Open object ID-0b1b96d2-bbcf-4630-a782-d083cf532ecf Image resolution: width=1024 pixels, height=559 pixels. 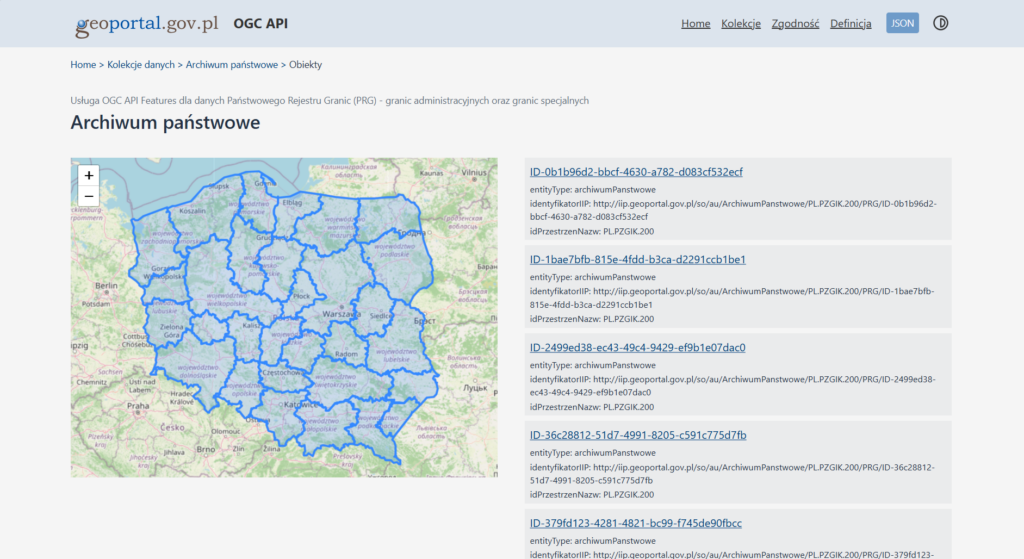pos(636,172)
